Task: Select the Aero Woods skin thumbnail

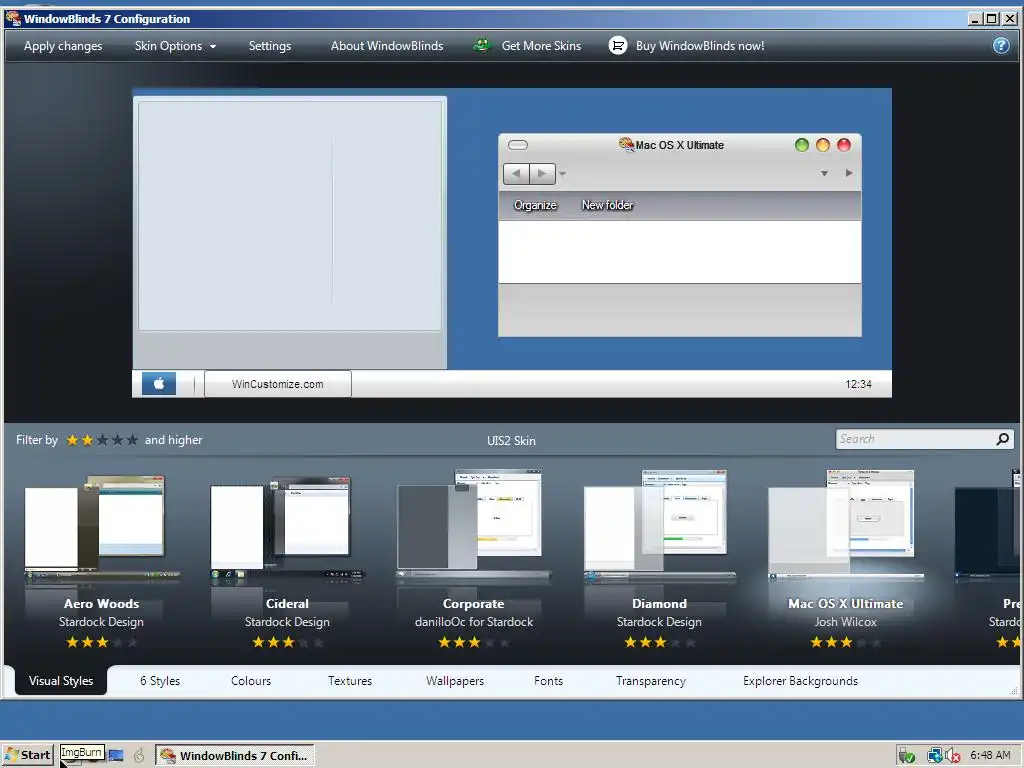Action: (101, 529)
